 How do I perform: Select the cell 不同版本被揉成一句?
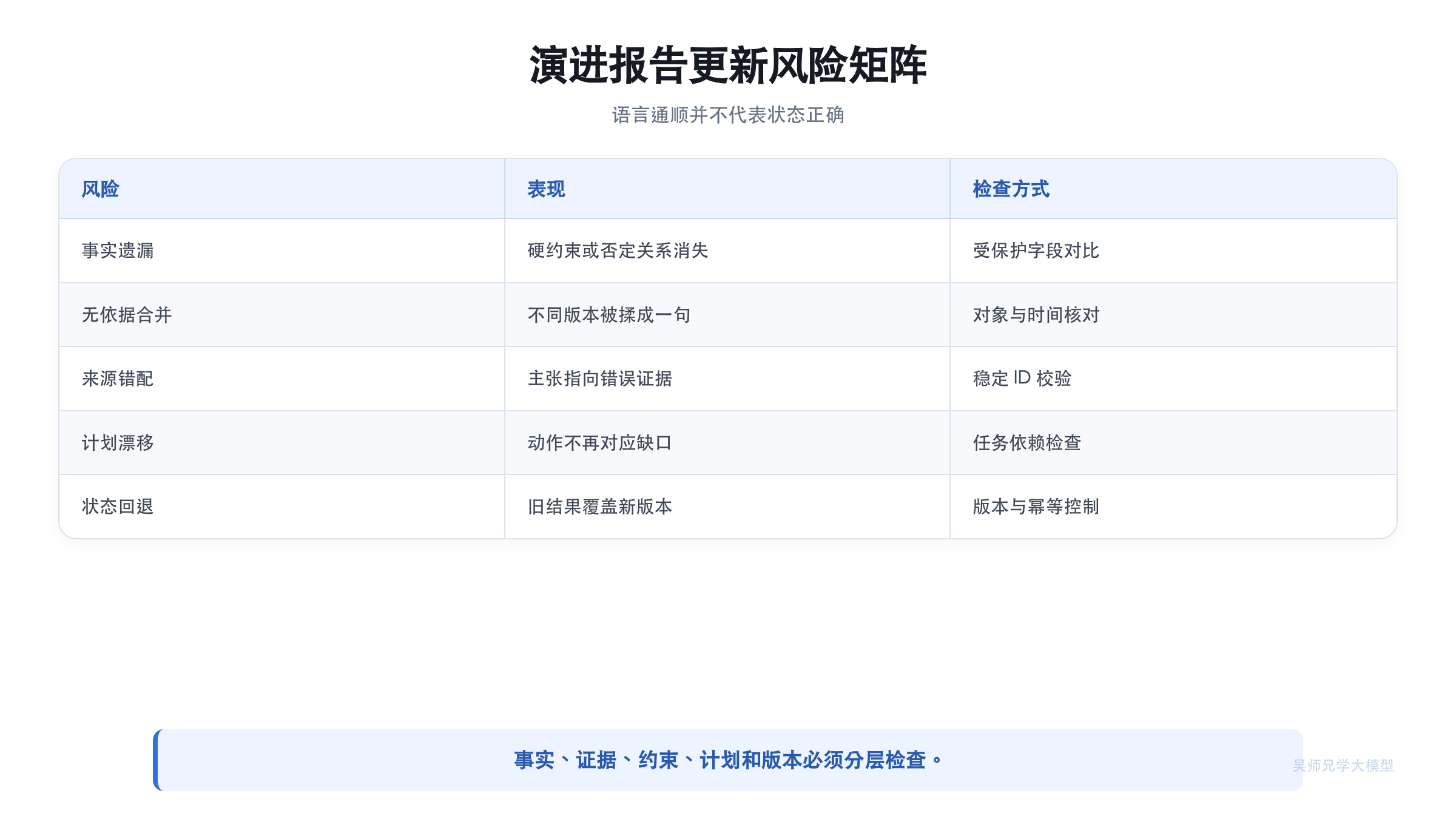[727, 315]
